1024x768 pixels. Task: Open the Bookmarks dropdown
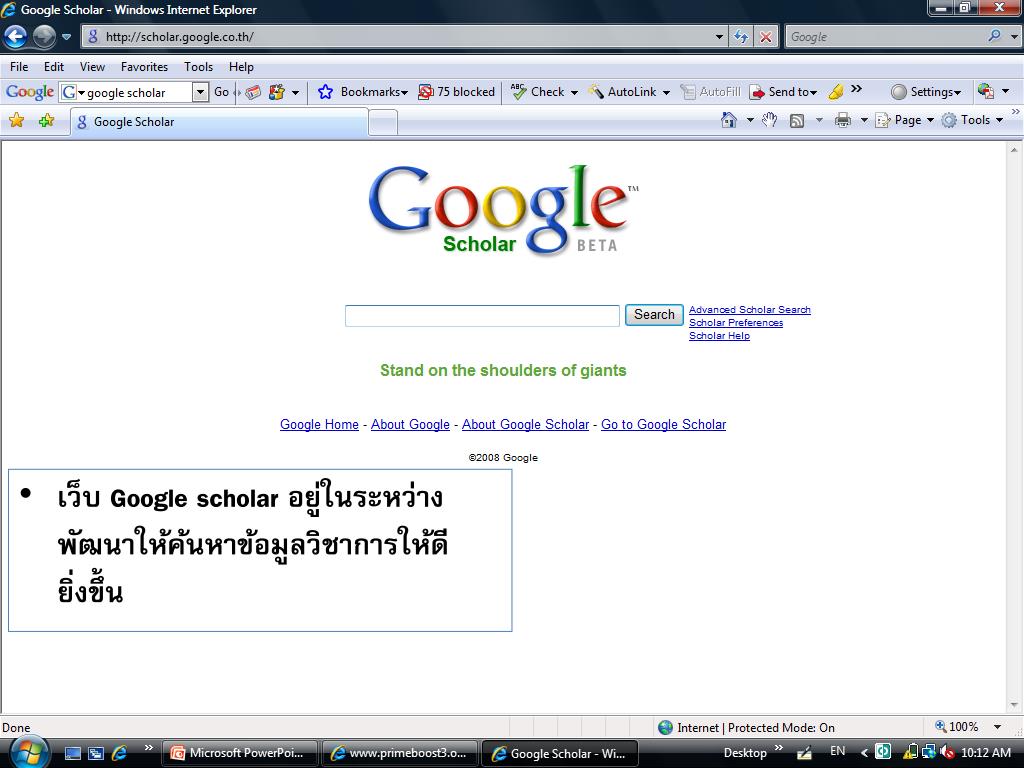[x=374, y=92]
